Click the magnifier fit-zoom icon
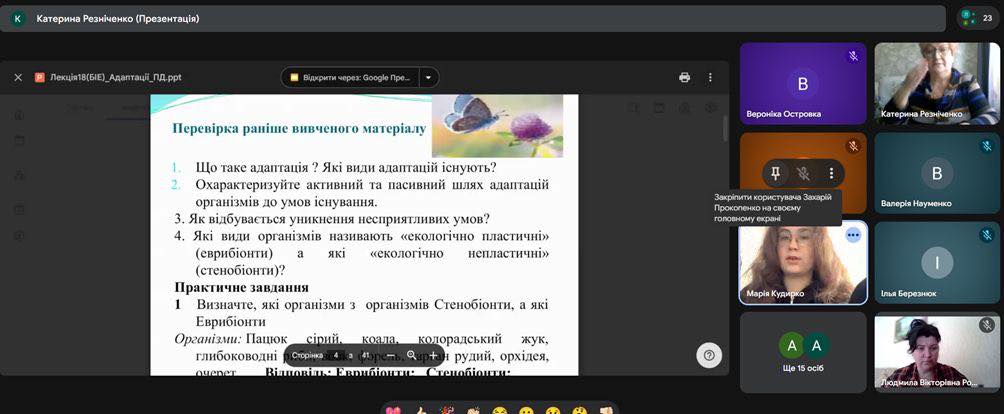This screenshot has width=1004, height=414. click(x=411, y=355)
